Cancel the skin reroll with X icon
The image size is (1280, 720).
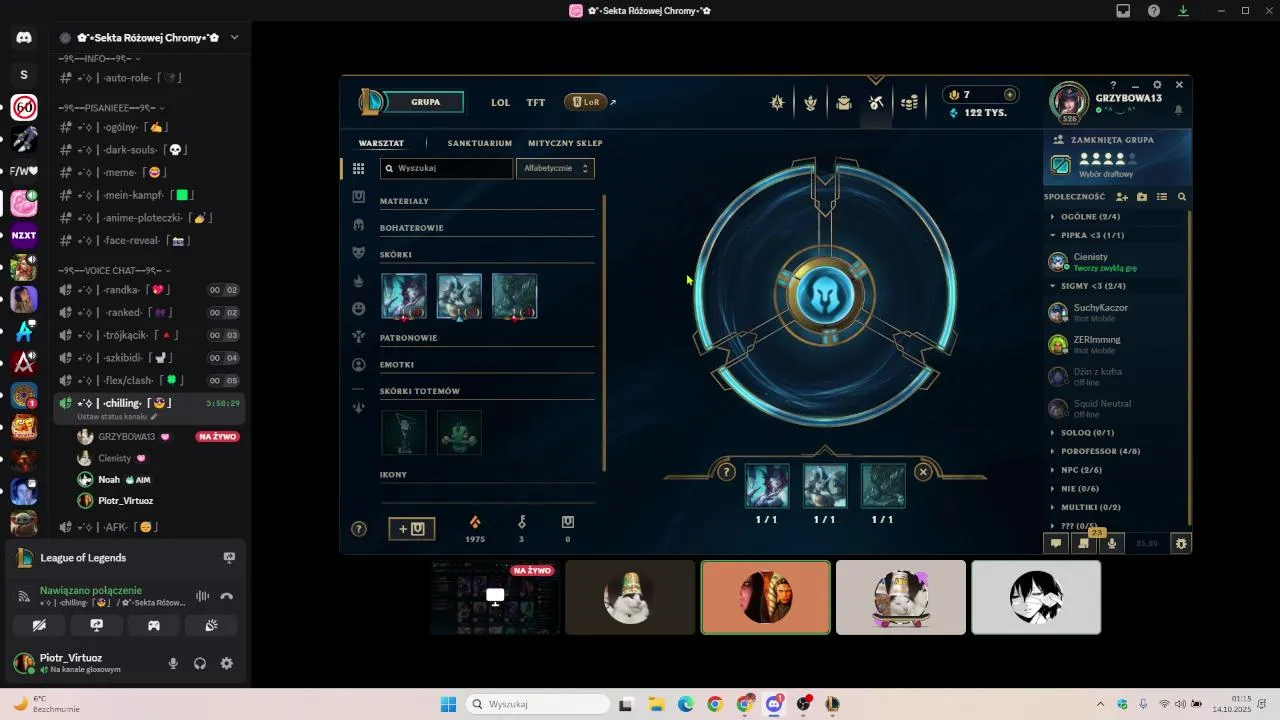coord(923,472)
